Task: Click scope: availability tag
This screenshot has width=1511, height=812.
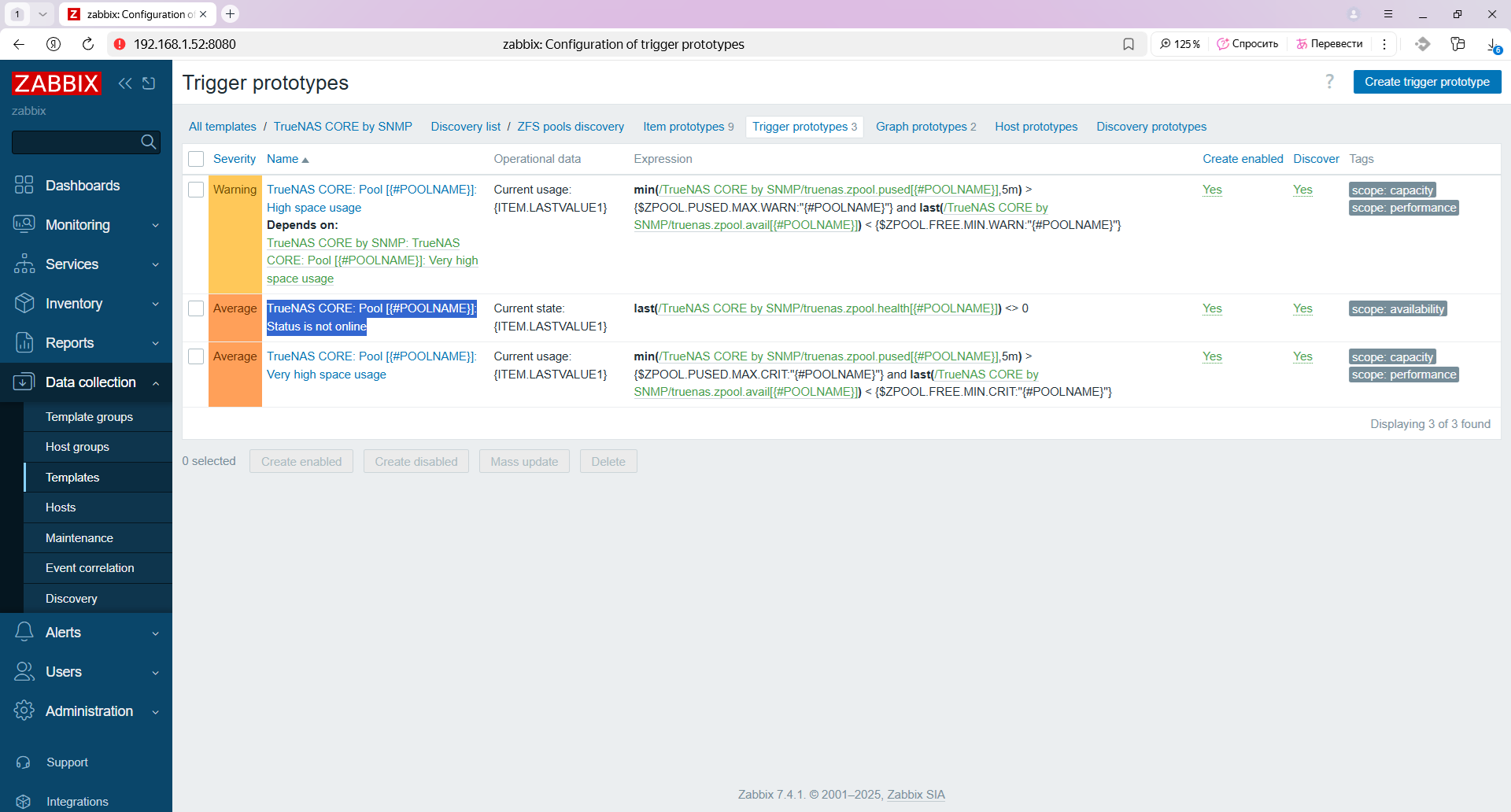Action: [x=1398, y=309]
